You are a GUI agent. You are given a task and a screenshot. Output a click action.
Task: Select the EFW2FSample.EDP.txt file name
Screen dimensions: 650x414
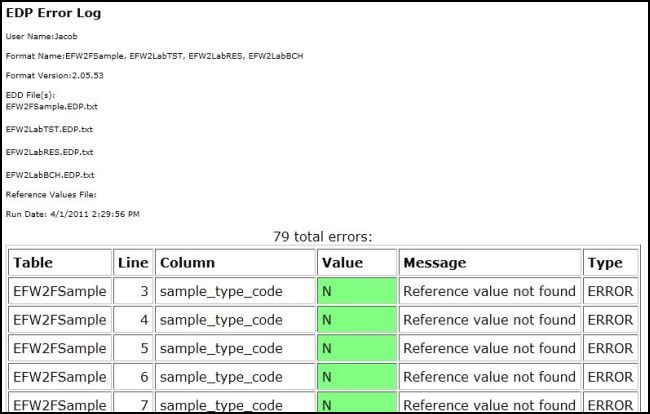[51, 105]
